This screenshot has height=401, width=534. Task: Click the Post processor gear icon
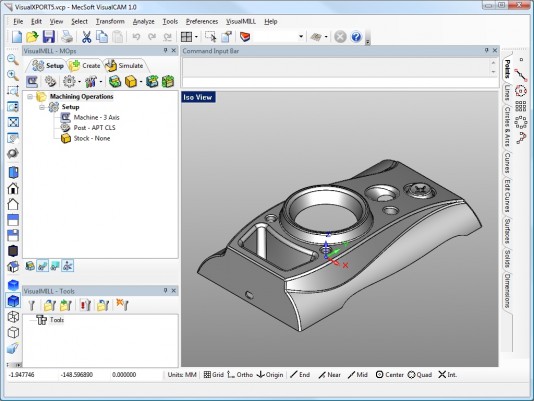coord(50,81)
